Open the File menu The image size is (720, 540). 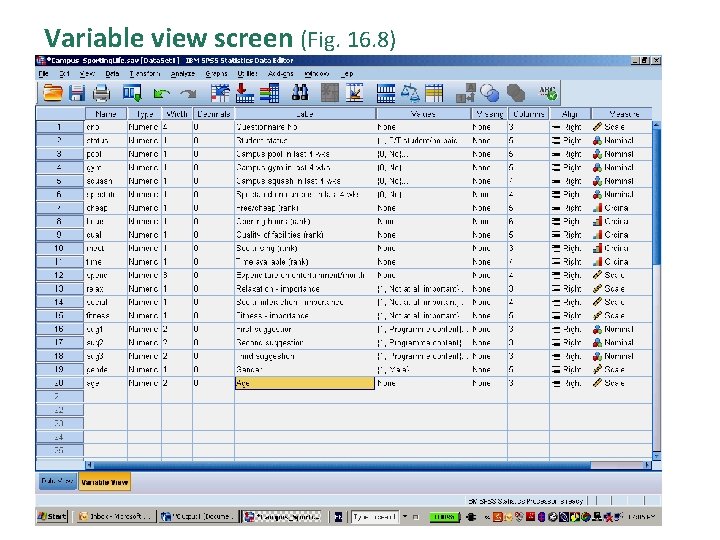[x=44, y=73]
